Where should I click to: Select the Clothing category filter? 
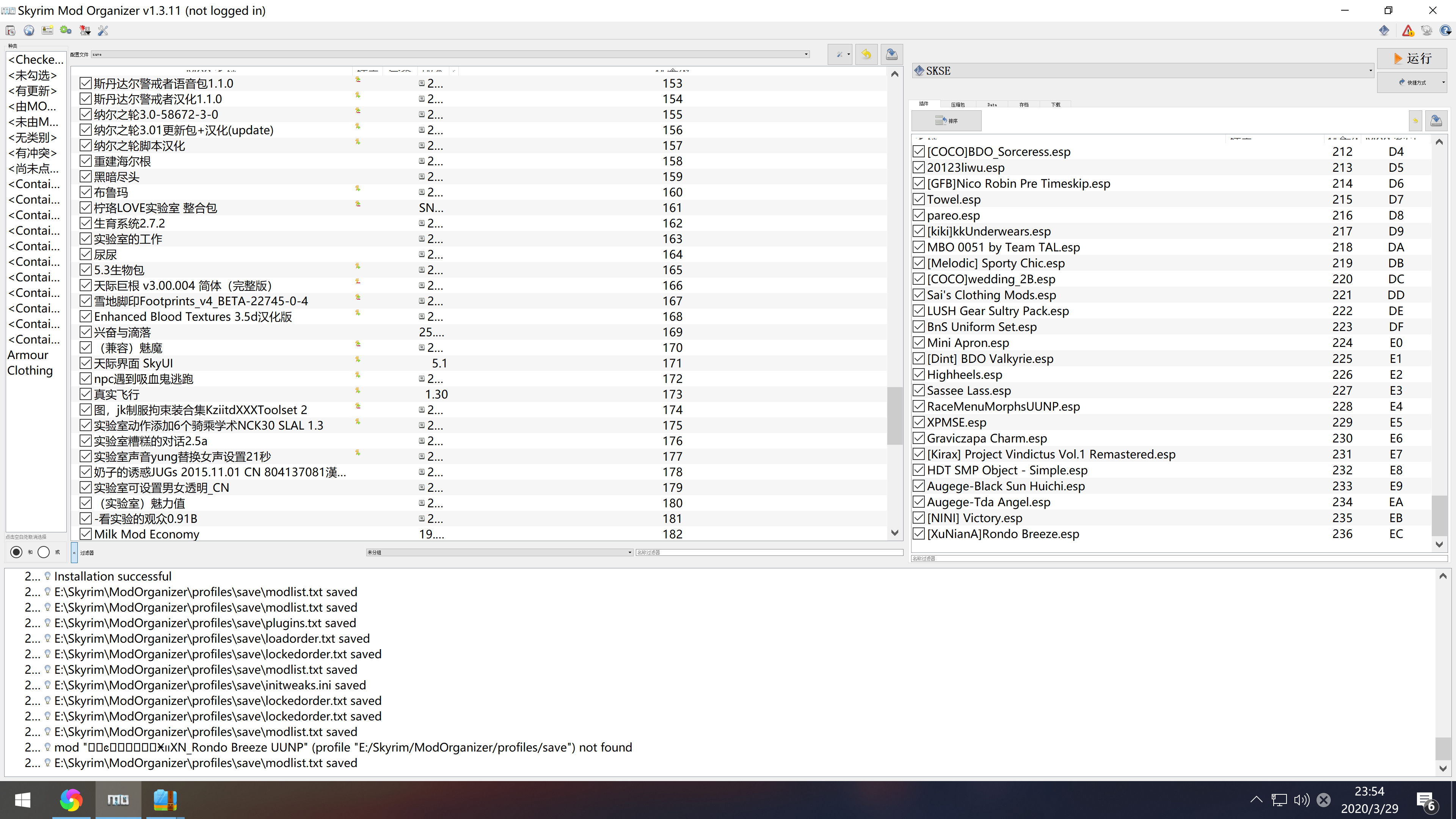tap(30, 370)
